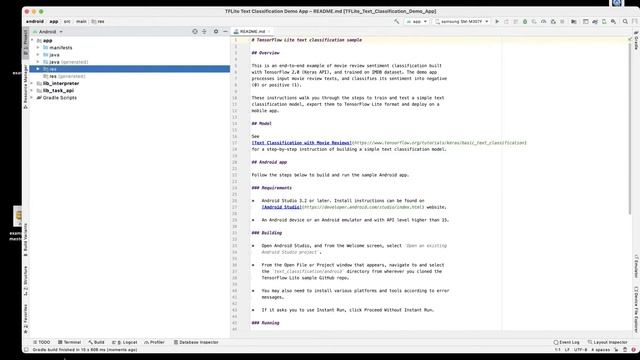Expand the lib_task_api module arrow
This screenshot has height=360, width=640.
pos(32,91)
